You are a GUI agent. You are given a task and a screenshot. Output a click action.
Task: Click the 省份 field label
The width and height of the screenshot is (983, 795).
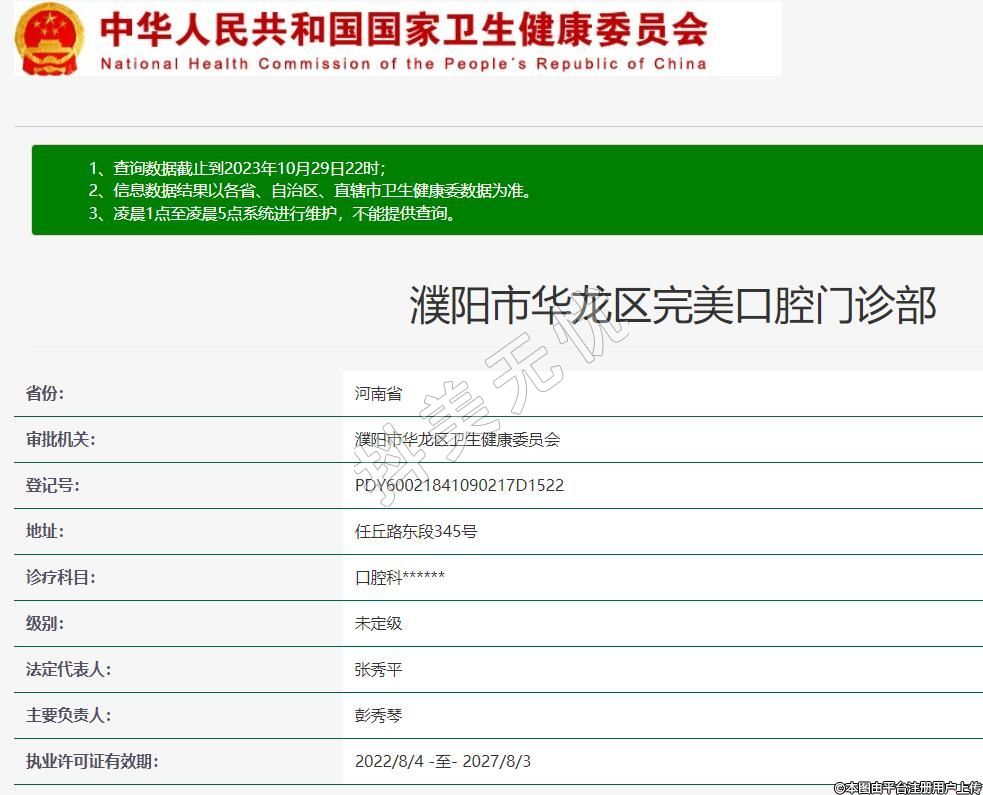point(45,393)
